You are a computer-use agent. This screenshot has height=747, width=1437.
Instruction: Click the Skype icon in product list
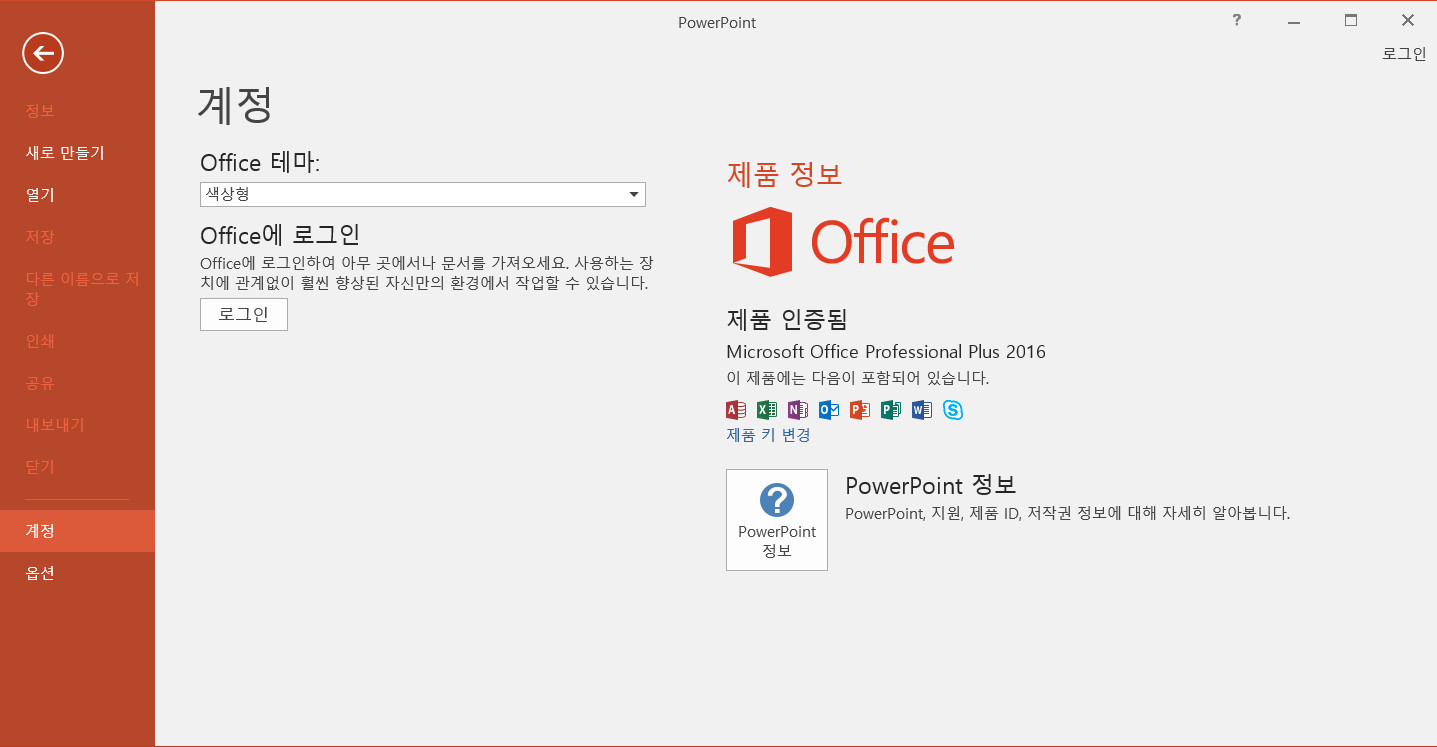tap(953, 409)
